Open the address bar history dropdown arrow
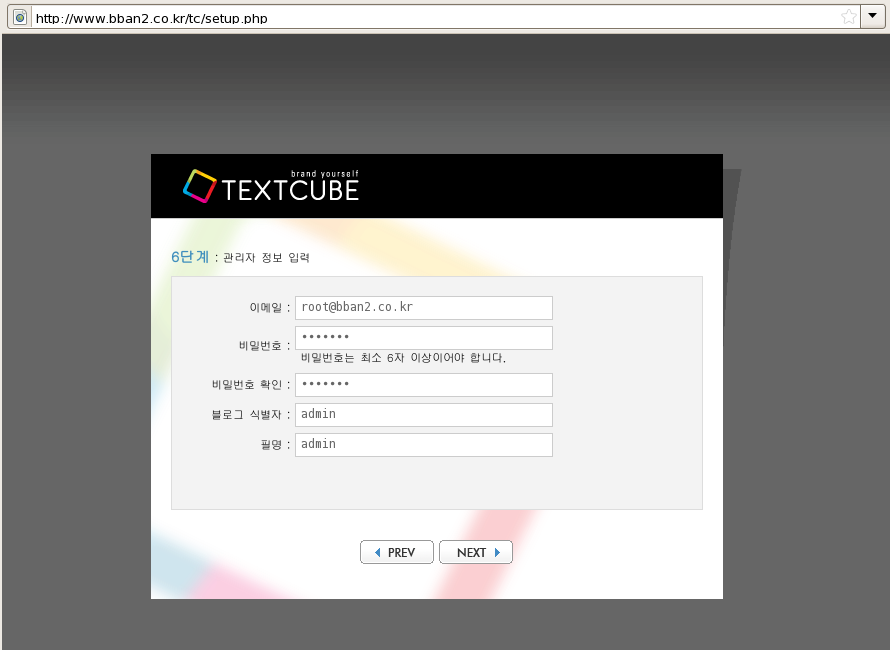This screenshot has width=890, height=650. click(873, 16)
